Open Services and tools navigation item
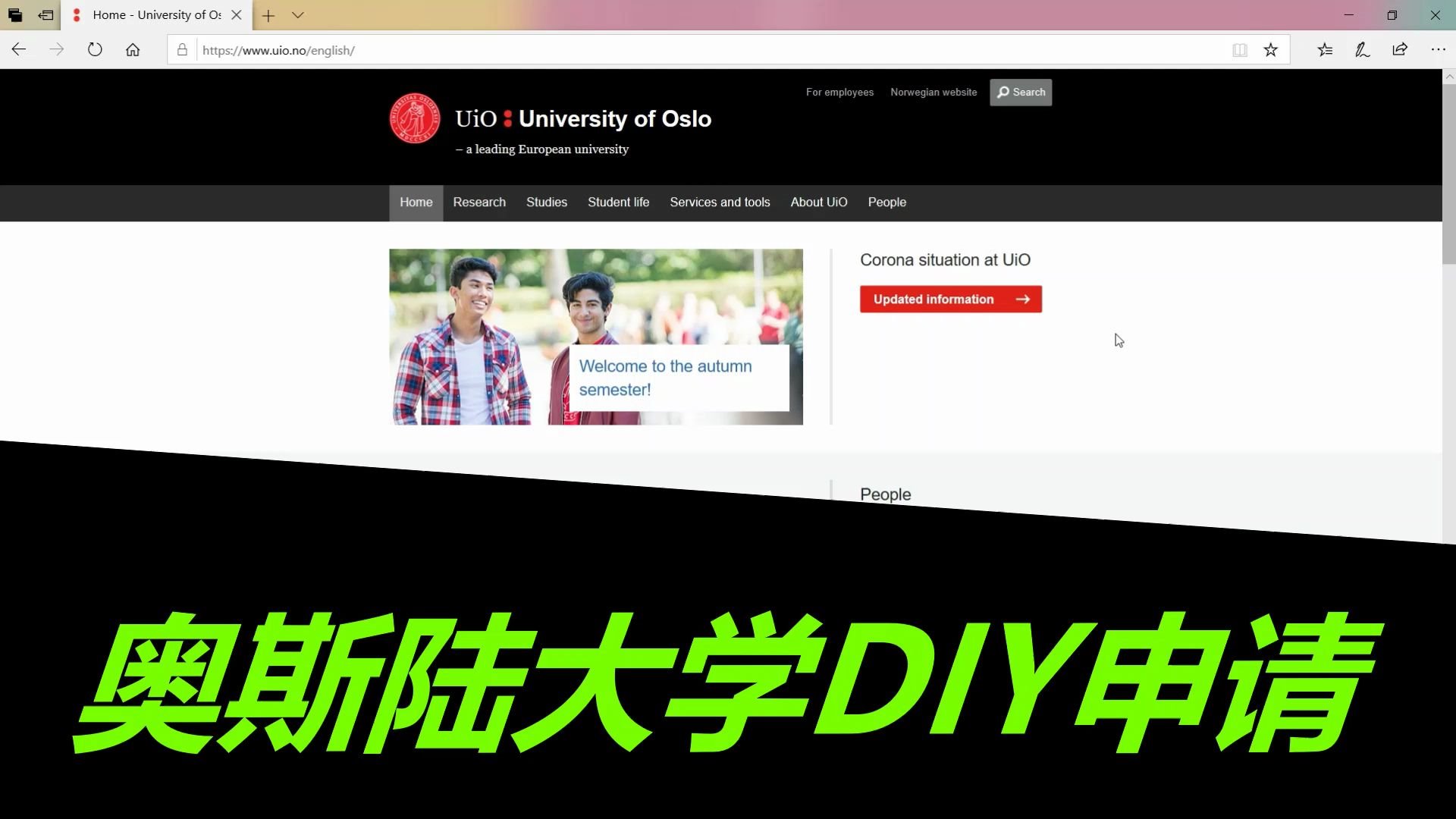This screenshot has width=1456, height=819. [720, 202]
